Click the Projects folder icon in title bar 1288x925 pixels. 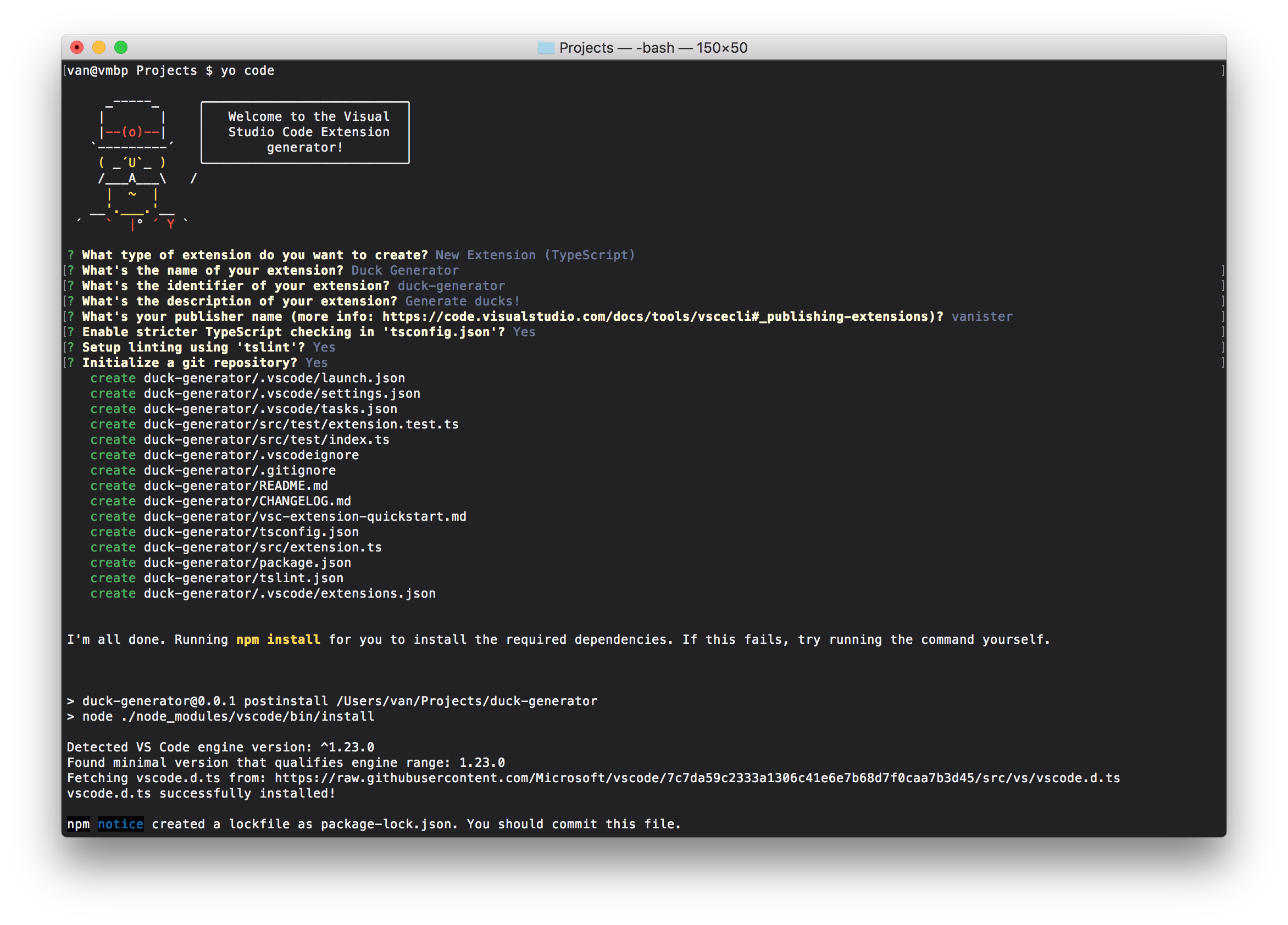point(545,48)
